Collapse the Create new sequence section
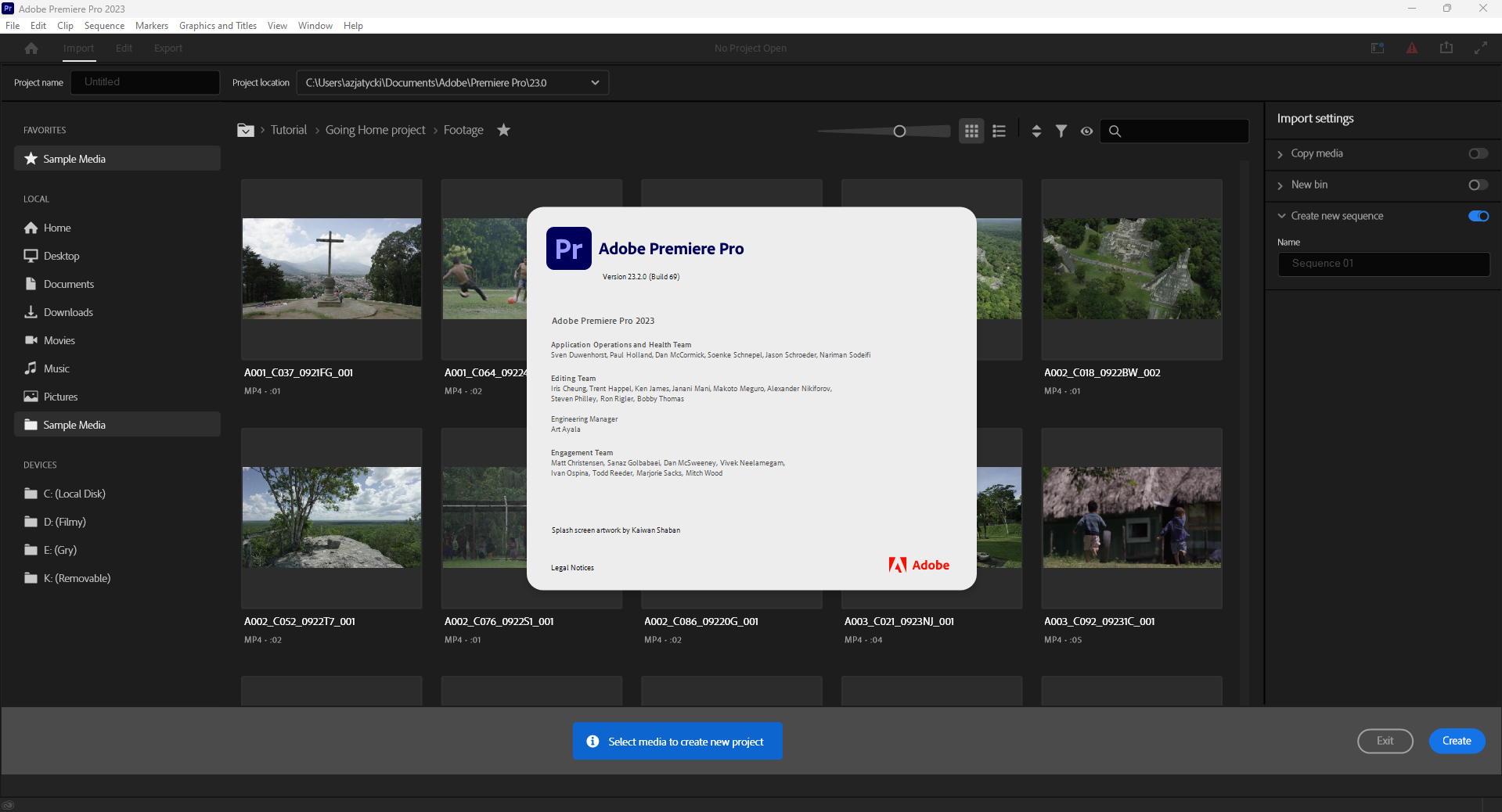Screen dimensions: 1502x812 point(1281,216)
